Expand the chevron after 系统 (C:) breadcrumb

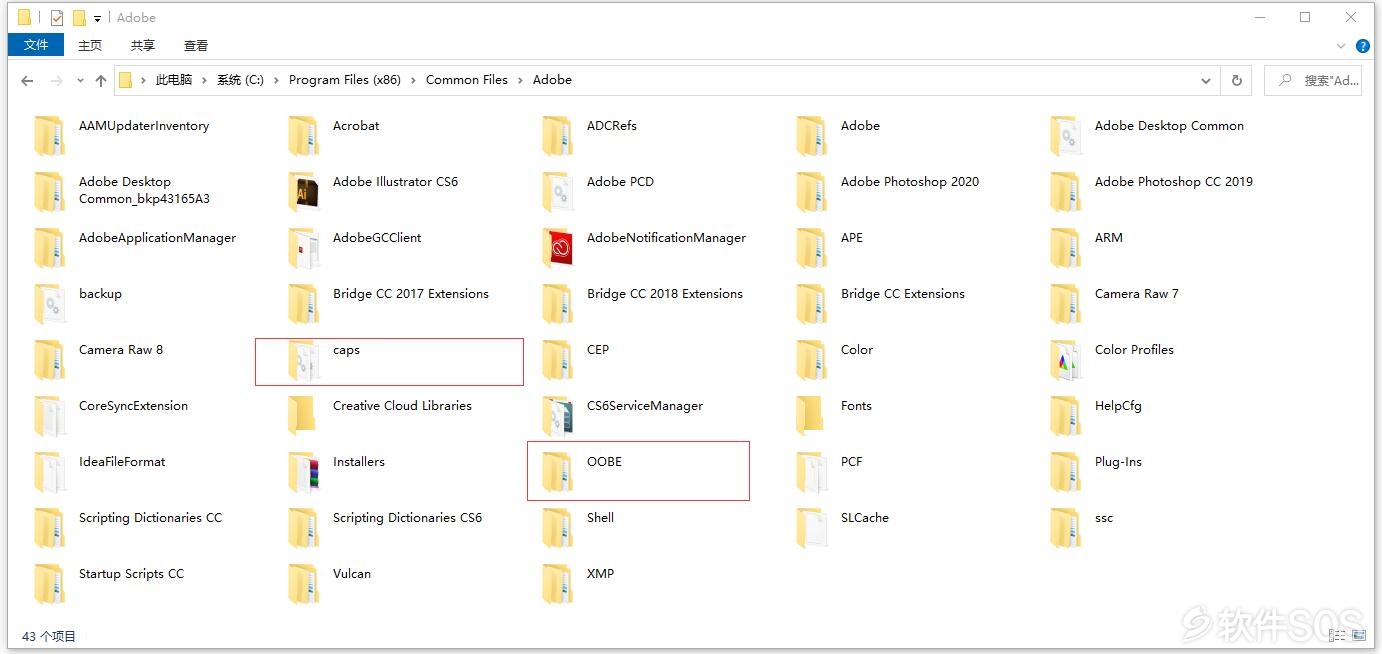[276, 80]
